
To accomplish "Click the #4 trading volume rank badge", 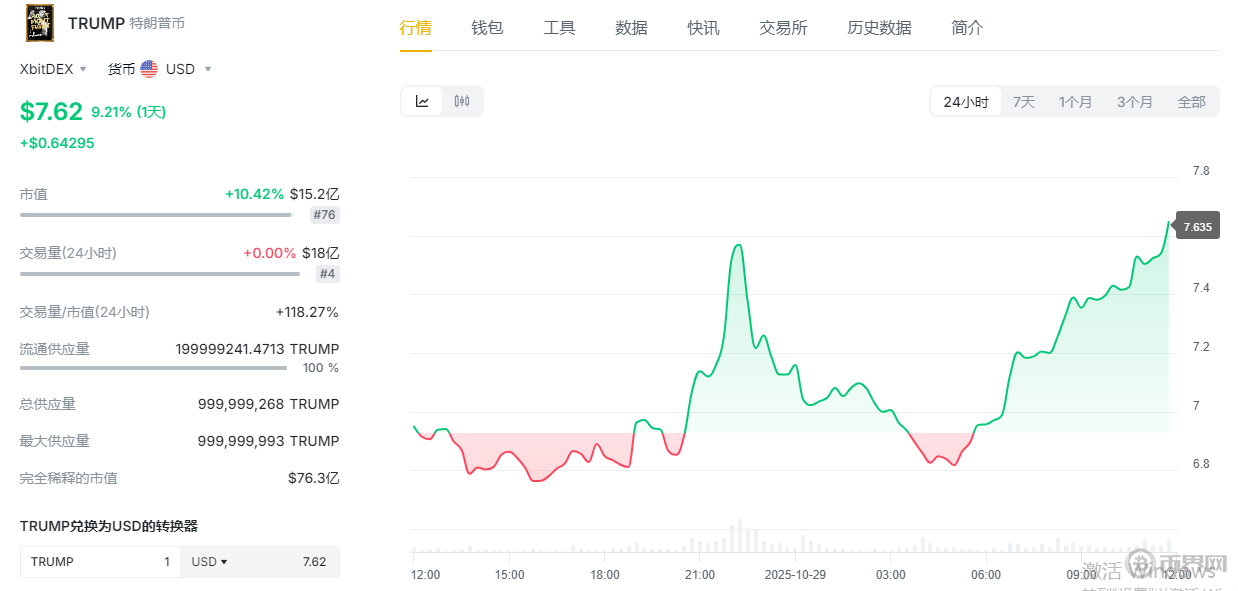I will (x=327, y=274).
